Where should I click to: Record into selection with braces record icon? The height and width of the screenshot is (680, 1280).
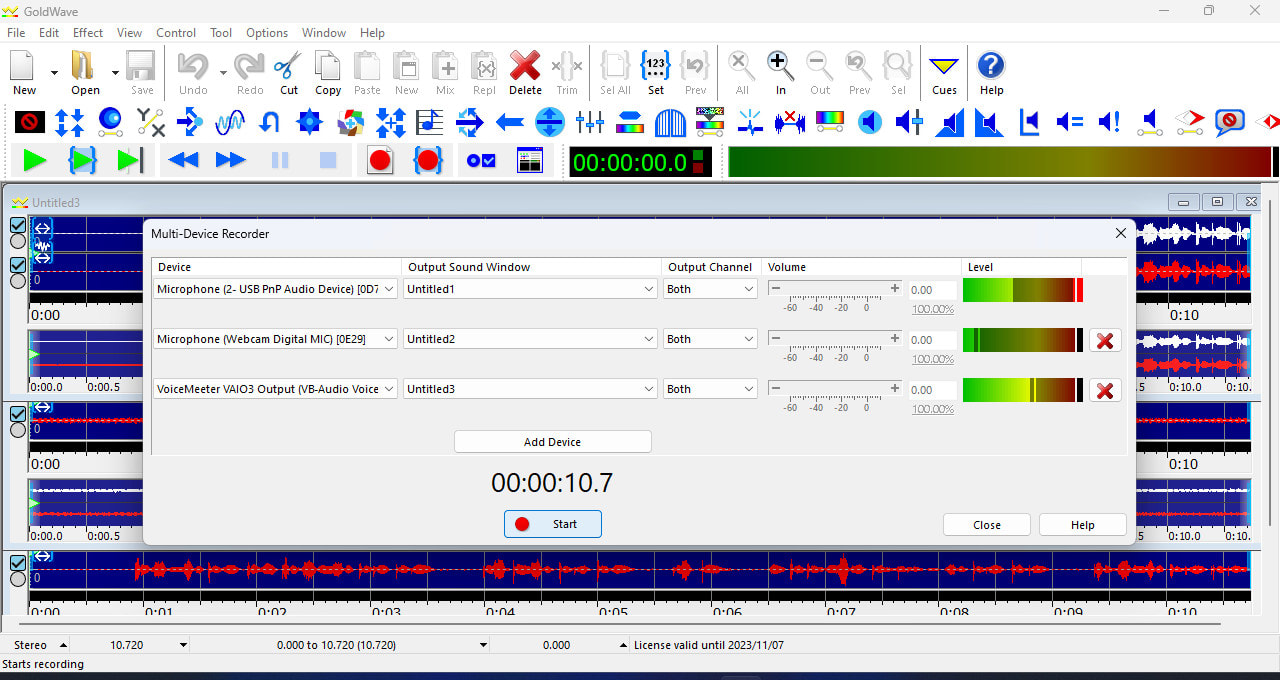(x=428, y=160)
